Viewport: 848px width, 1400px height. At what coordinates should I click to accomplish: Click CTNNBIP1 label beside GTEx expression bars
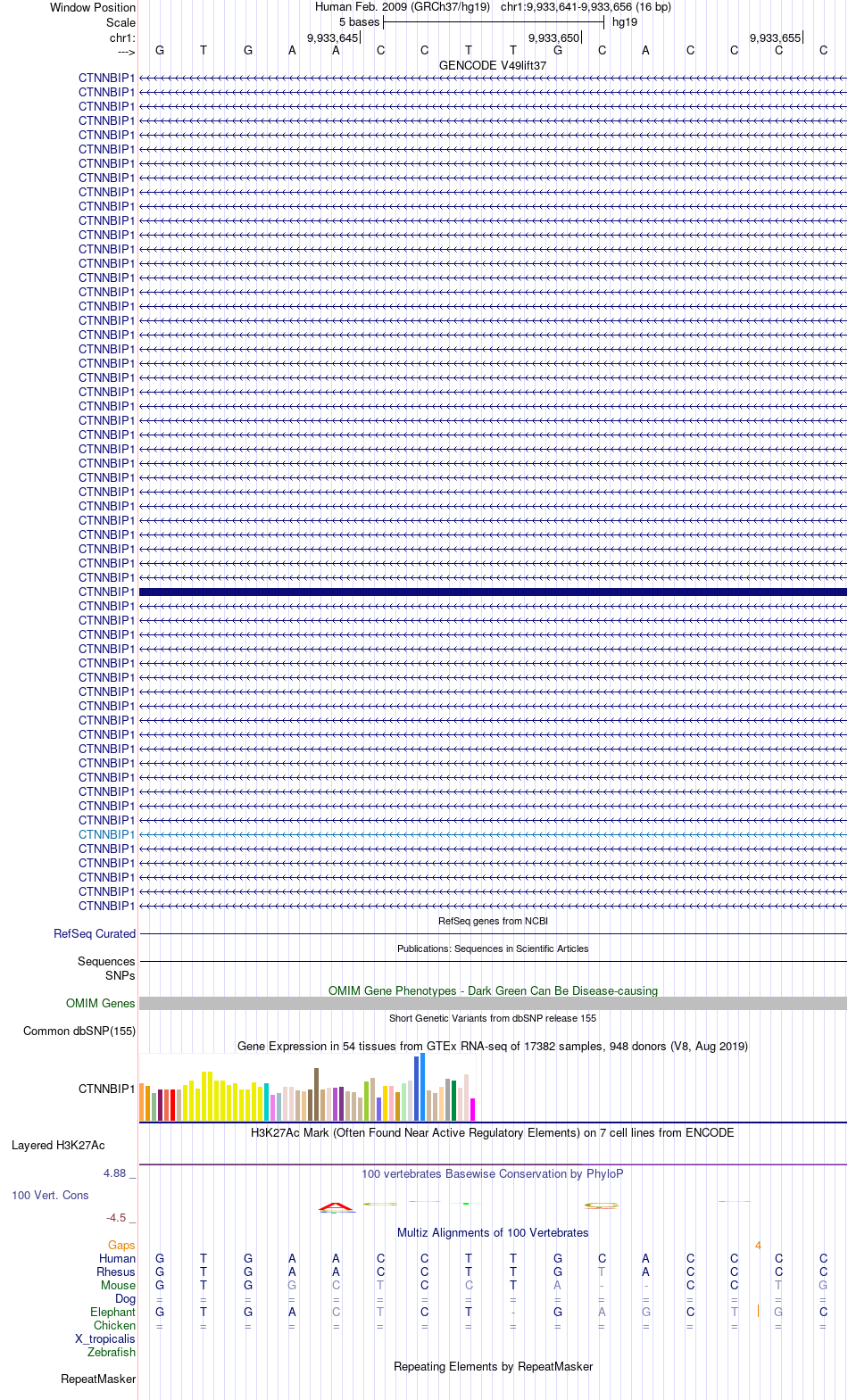pyautogui.click(x=106, y=1089)
